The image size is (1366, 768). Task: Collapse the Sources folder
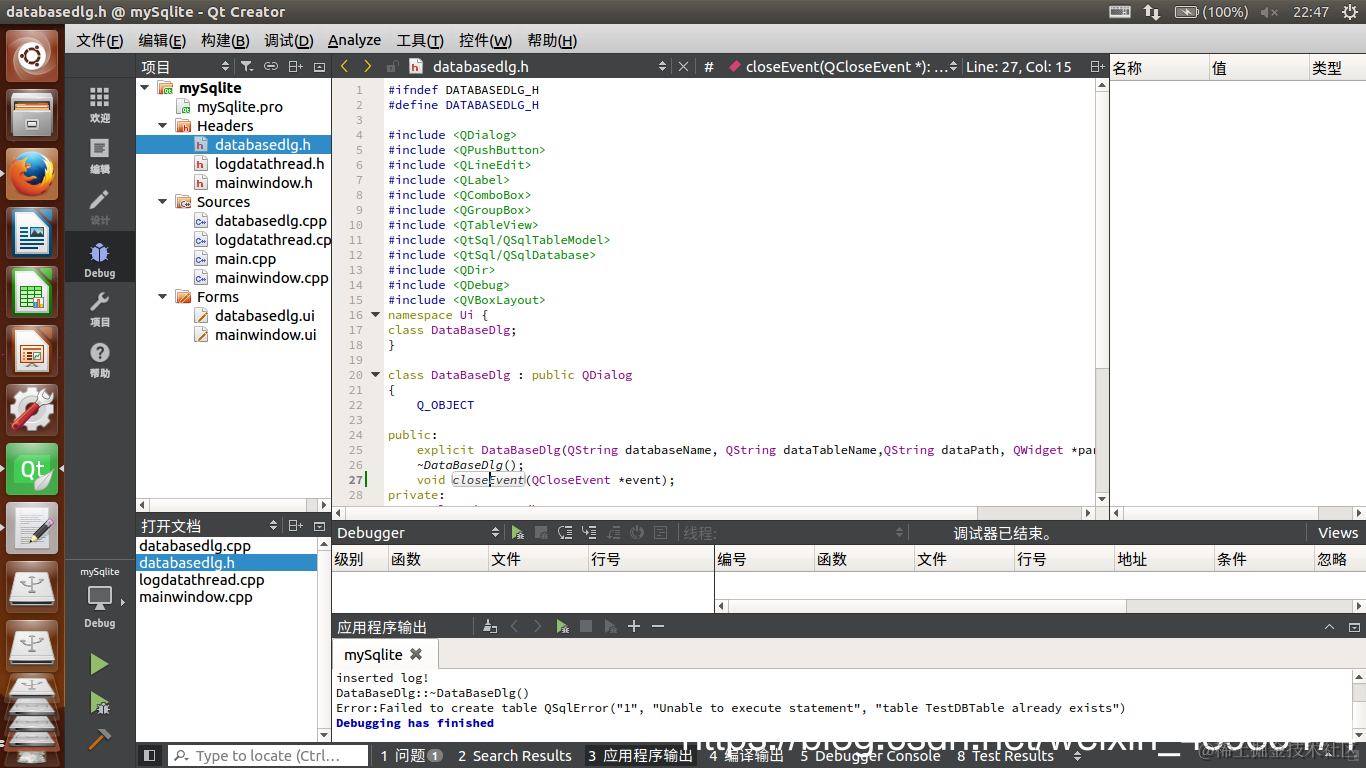pos(163,202)
